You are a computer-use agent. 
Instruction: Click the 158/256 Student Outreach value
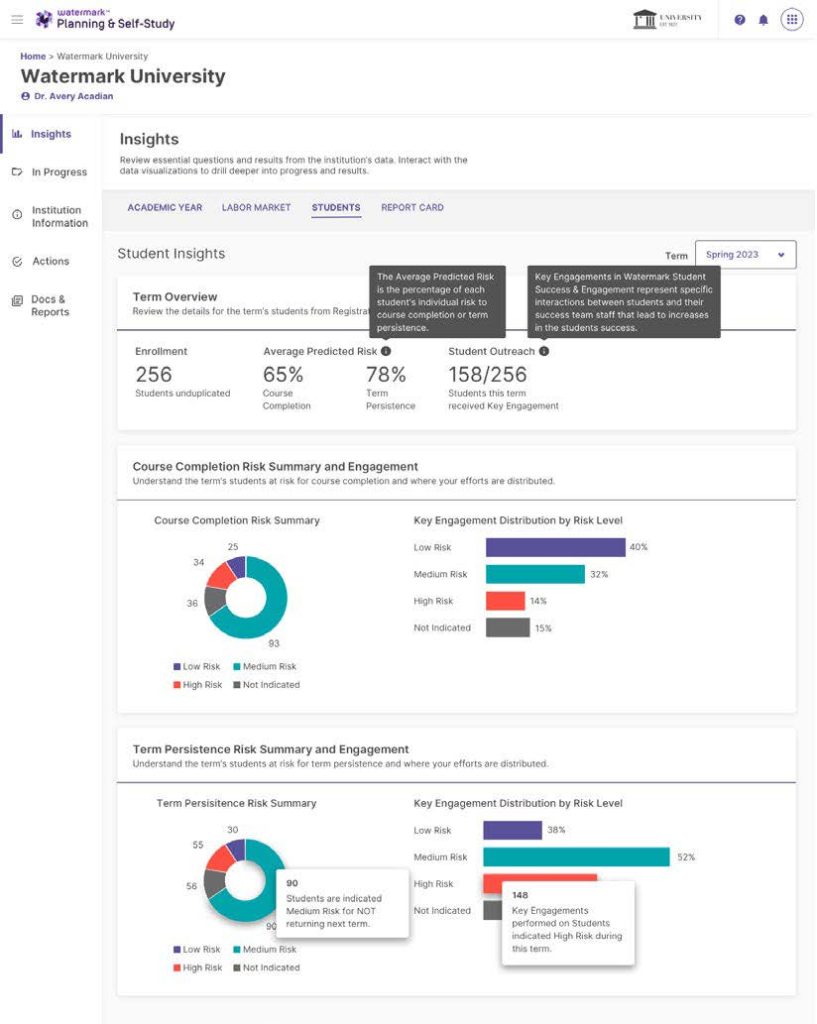pos(487,374)
